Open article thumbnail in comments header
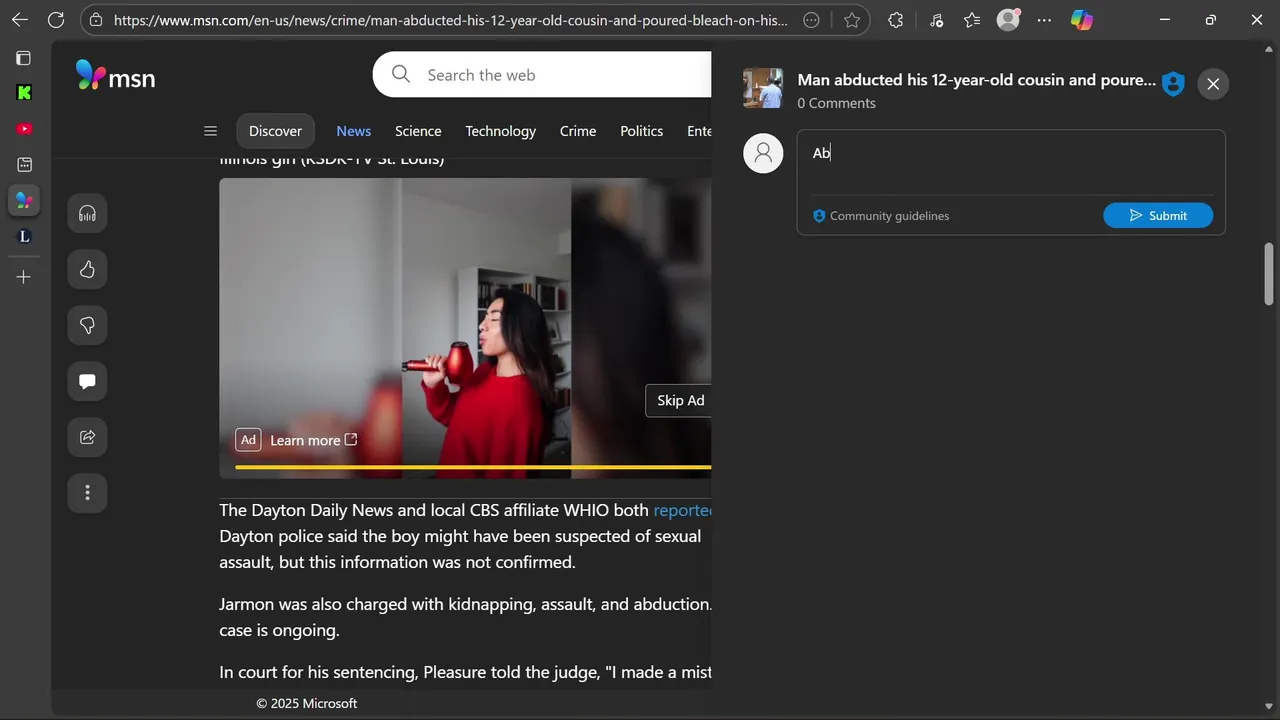 [763, 88]
